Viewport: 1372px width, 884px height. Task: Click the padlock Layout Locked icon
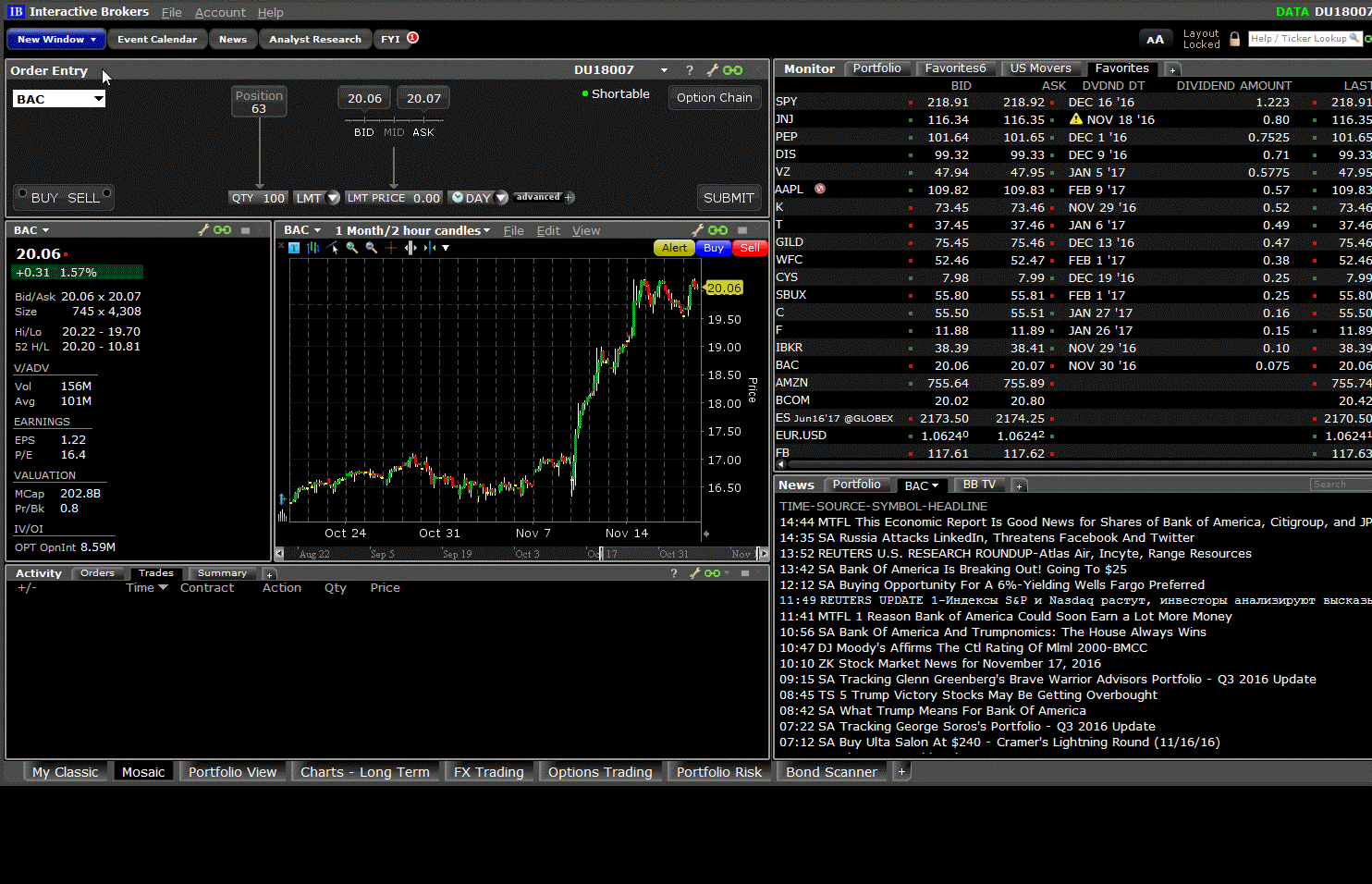(1234, 39)
